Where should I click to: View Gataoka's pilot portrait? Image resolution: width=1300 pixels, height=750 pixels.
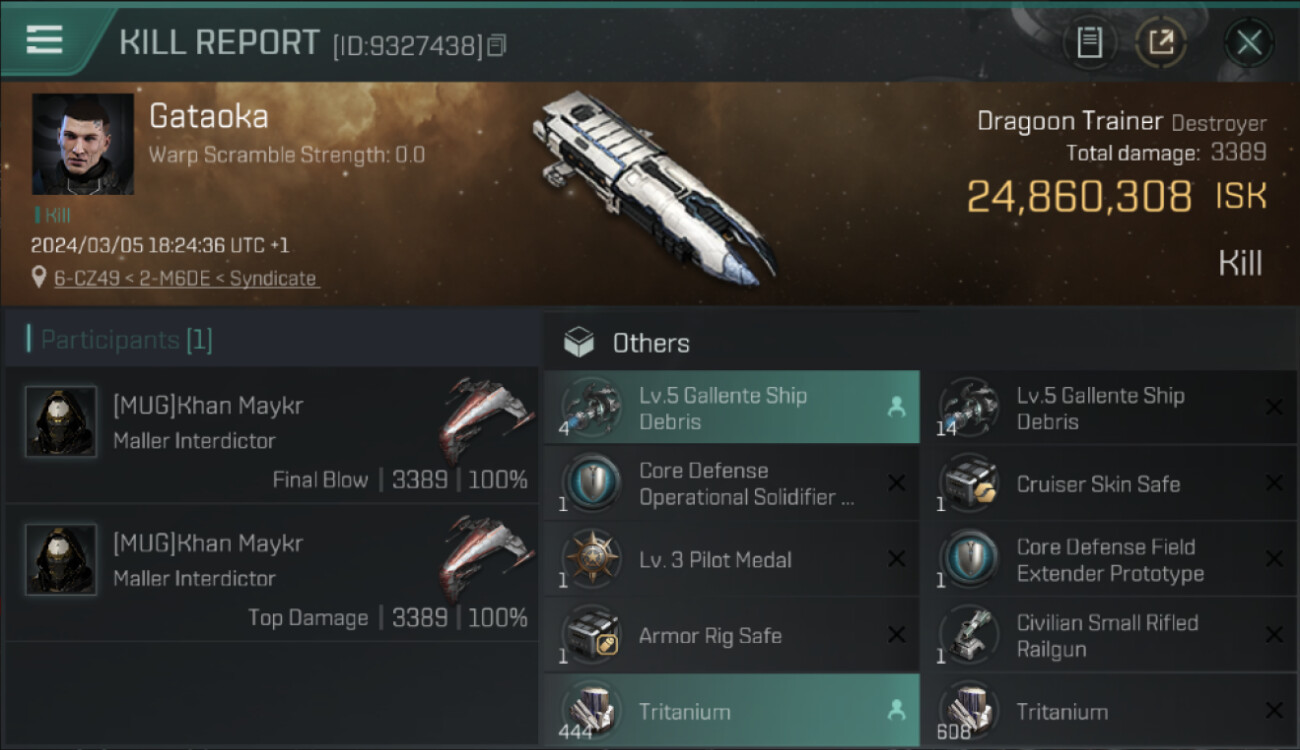tap(82, 144)
